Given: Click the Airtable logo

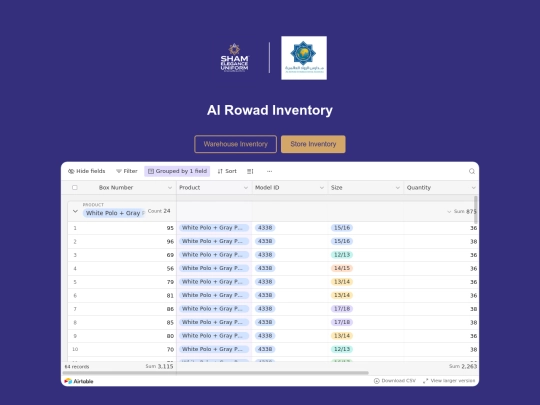Looking at the screenshot, I should point(79,381).
